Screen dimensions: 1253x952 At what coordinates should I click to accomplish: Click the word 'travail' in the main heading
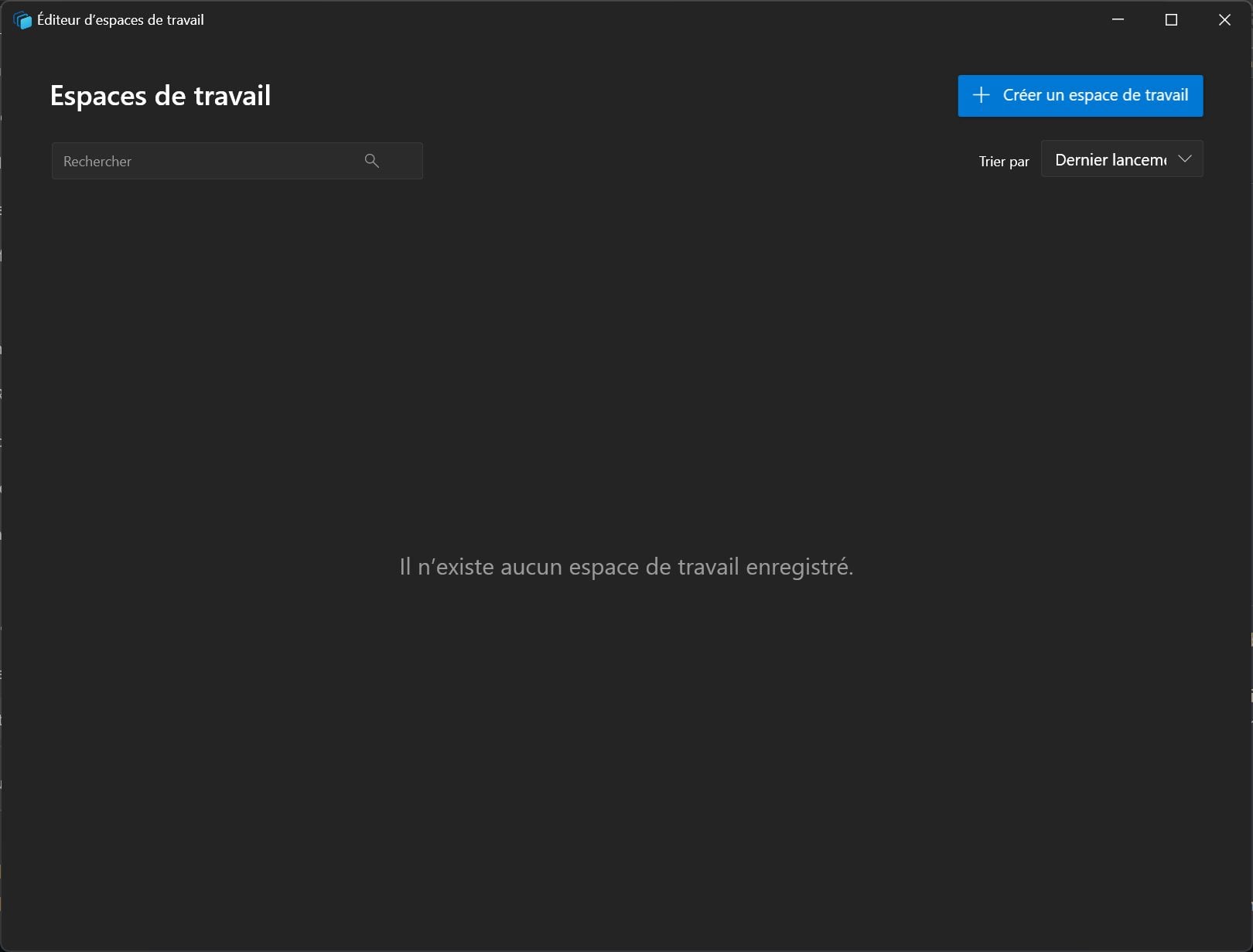coord(232,96)
